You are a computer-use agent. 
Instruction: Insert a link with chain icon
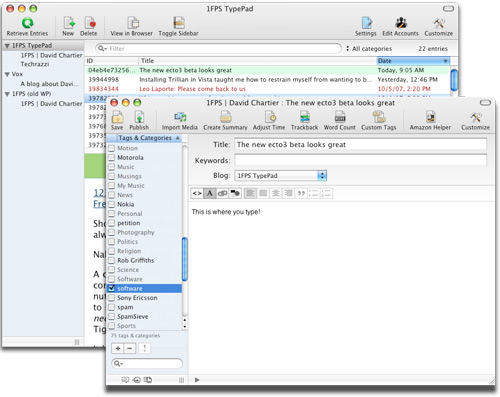pyautogui.click(x=222, y=193)
